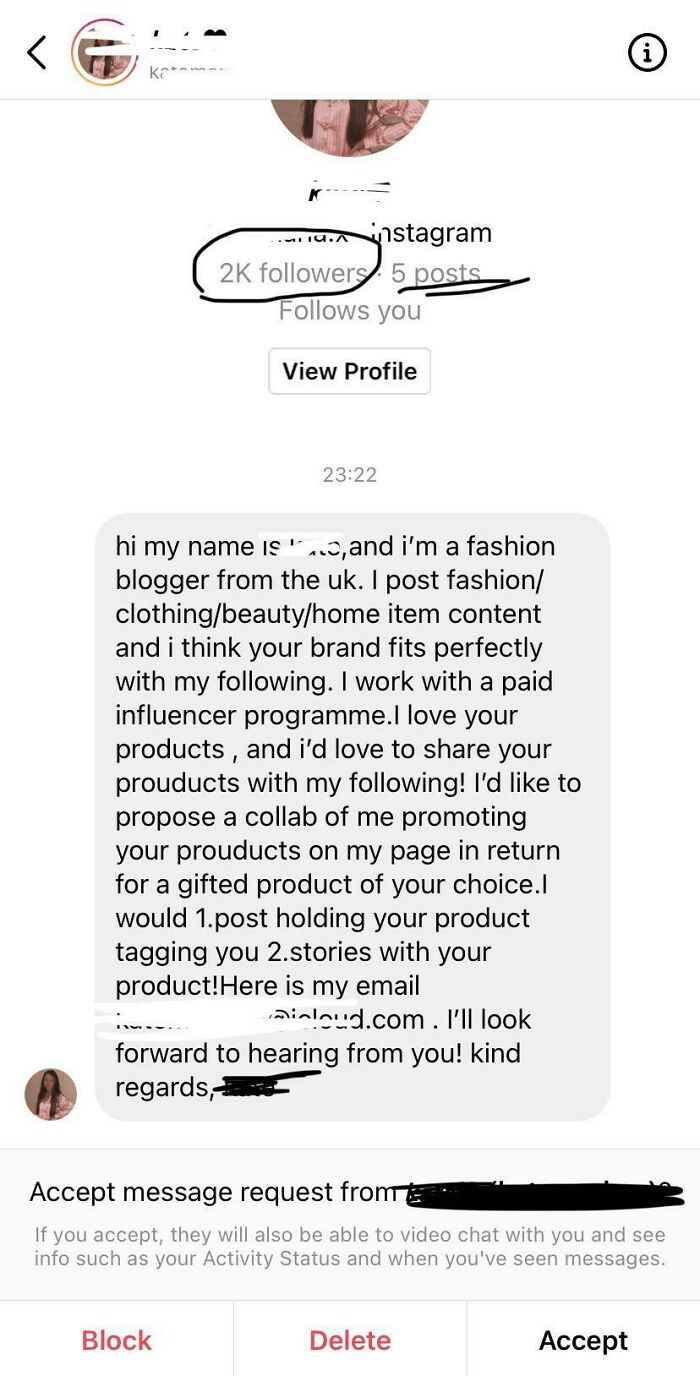Accept the message request
The width and height of the screenshot is (700, 1376).
tap(583, 1340)
